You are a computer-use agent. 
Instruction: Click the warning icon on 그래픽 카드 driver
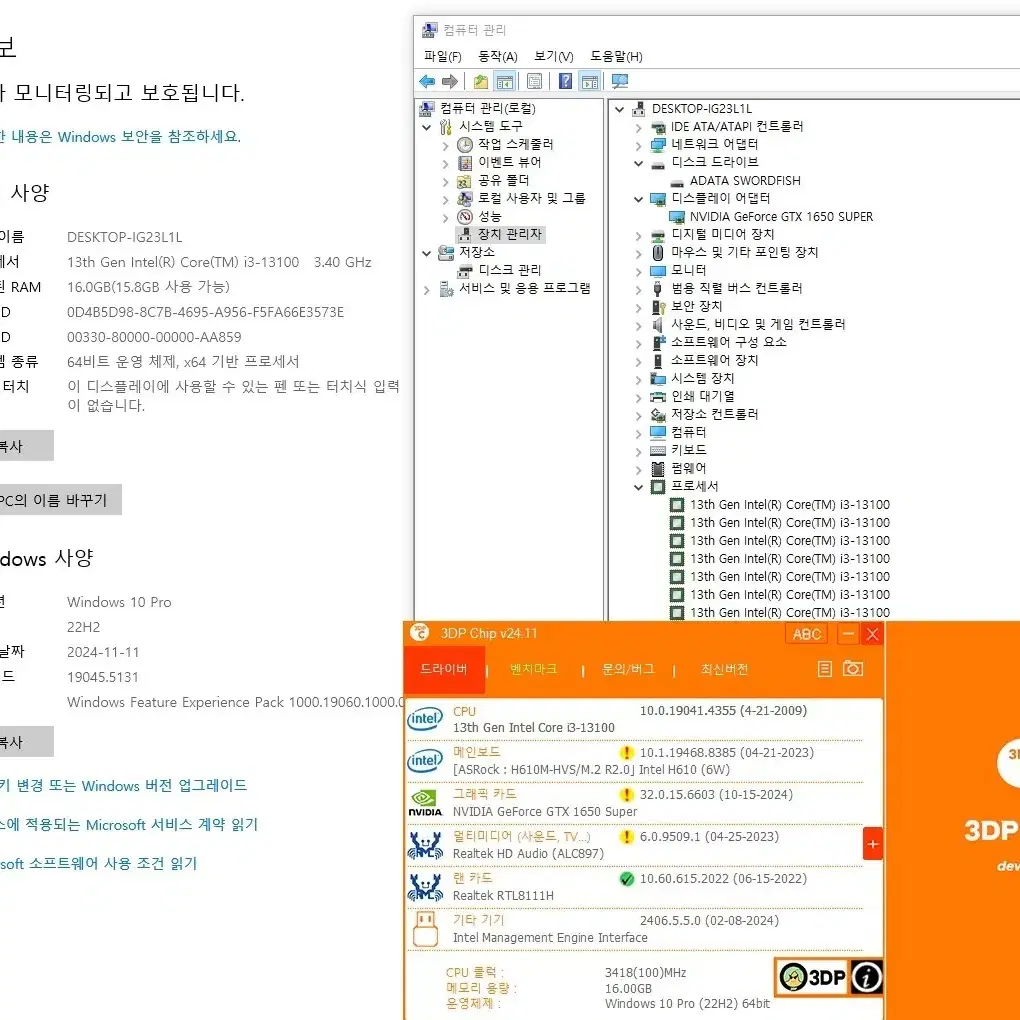point(626,795)
